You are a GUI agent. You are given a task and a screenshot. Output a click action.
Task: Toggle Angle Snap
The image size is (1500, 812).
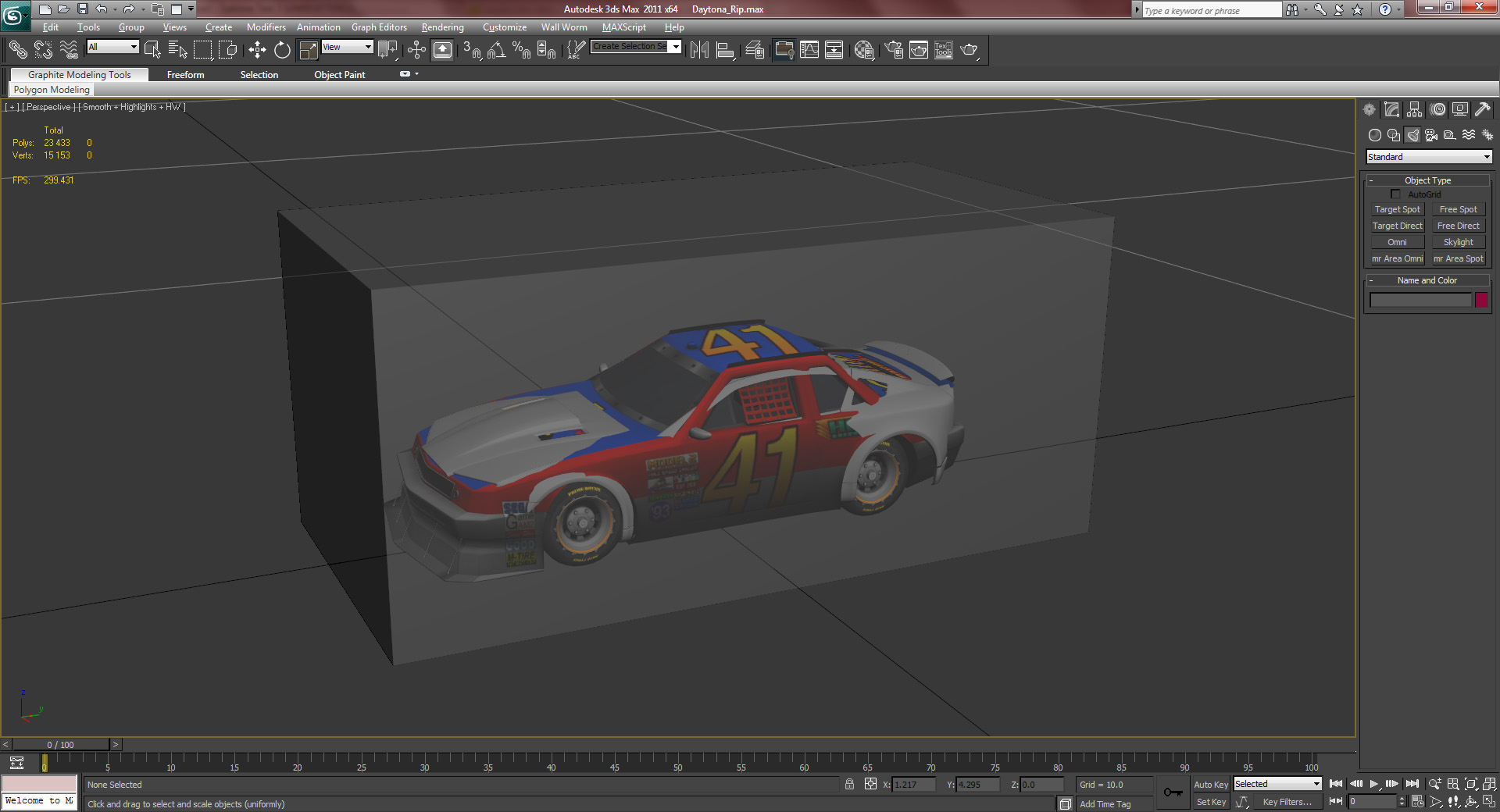coord(496,50)
